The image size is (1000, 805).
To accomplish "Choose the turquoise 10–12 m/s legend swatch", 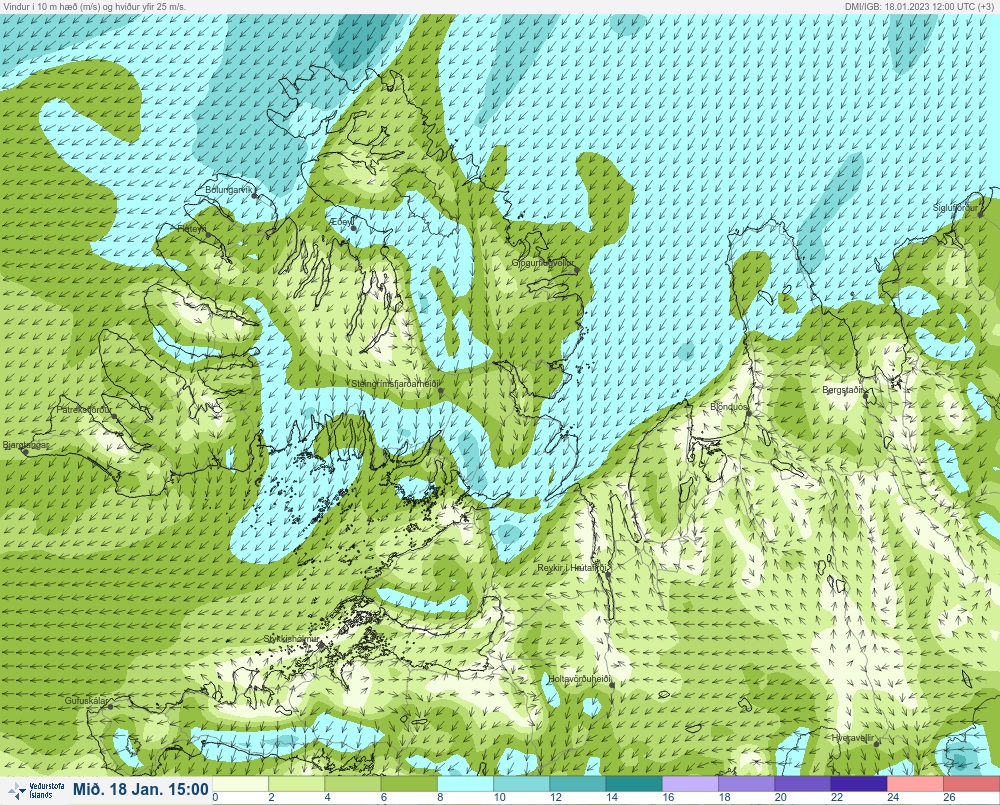I will (521, 783).
